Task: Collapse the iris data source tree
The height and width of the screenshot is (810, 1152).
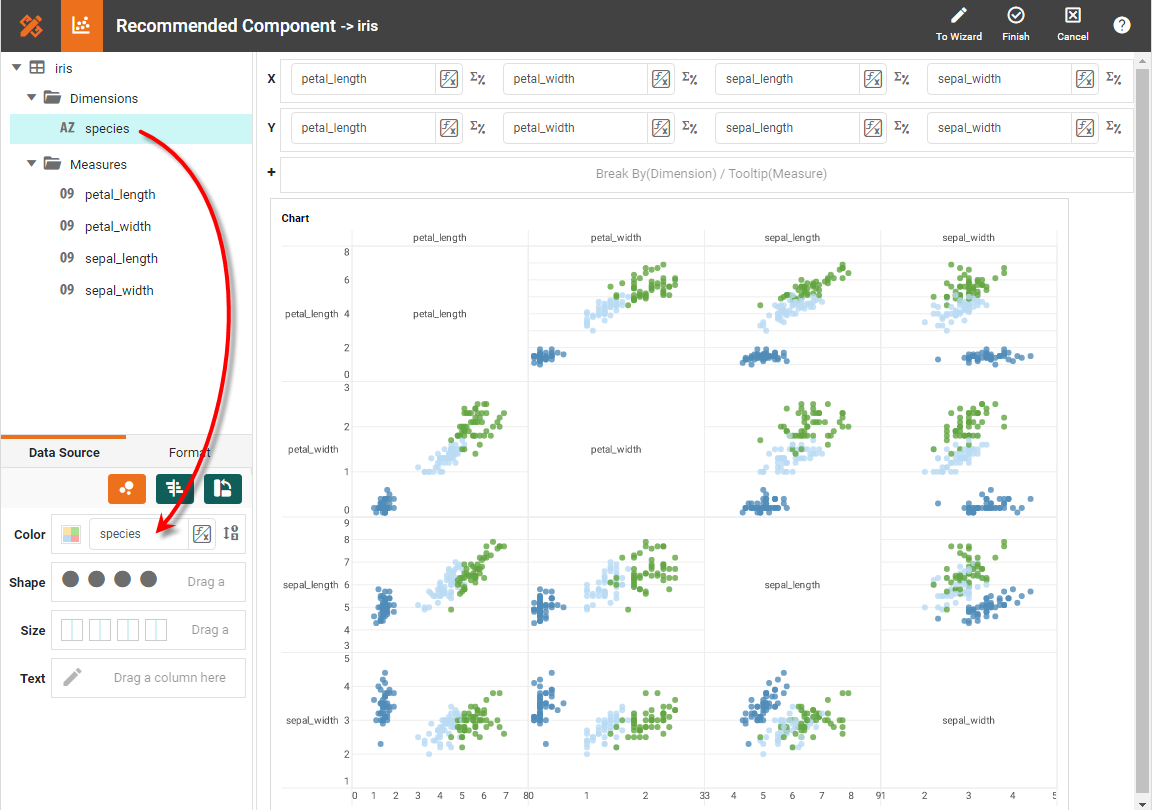Action: click(x=16, y=68)
